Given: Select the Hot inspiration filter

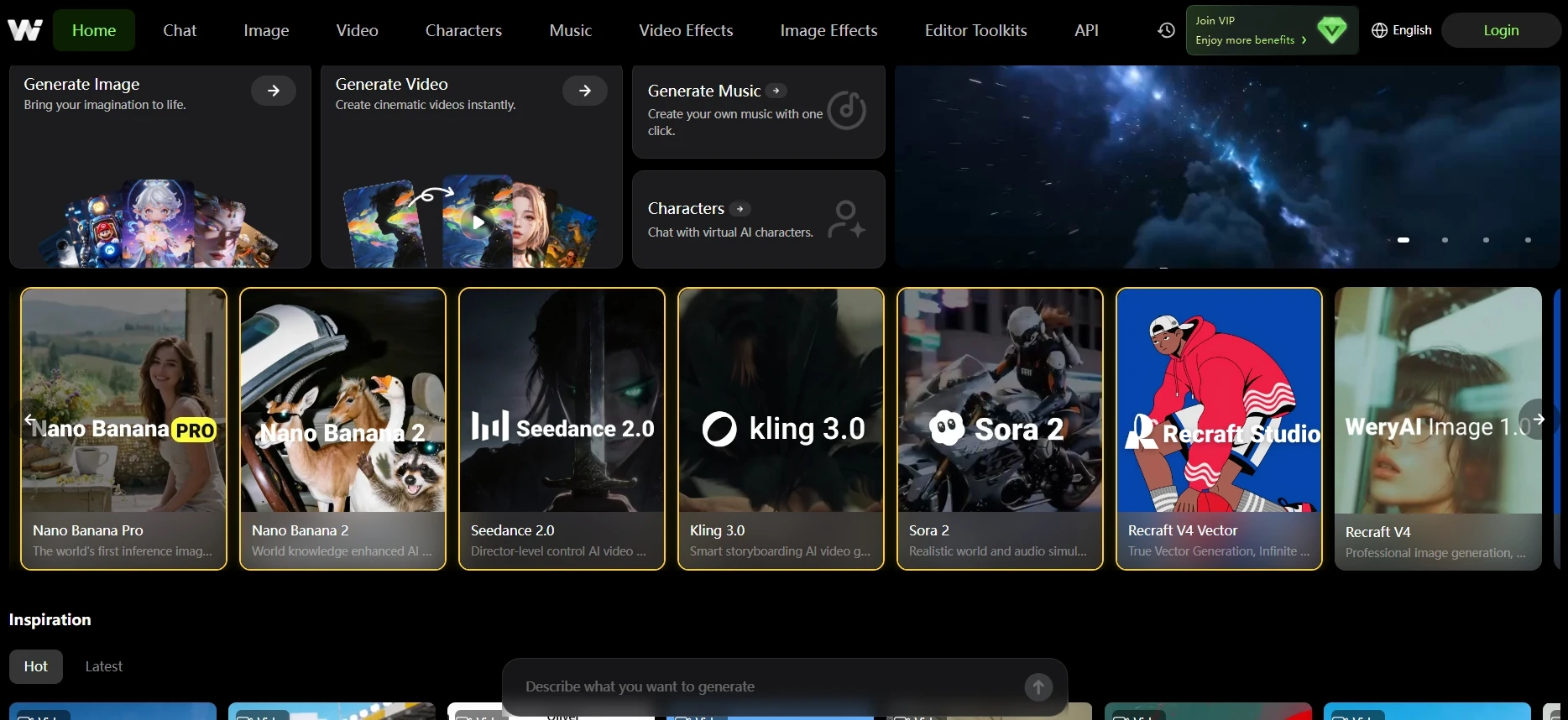Looking at the screenshot, I should click(x=36, y=666).
